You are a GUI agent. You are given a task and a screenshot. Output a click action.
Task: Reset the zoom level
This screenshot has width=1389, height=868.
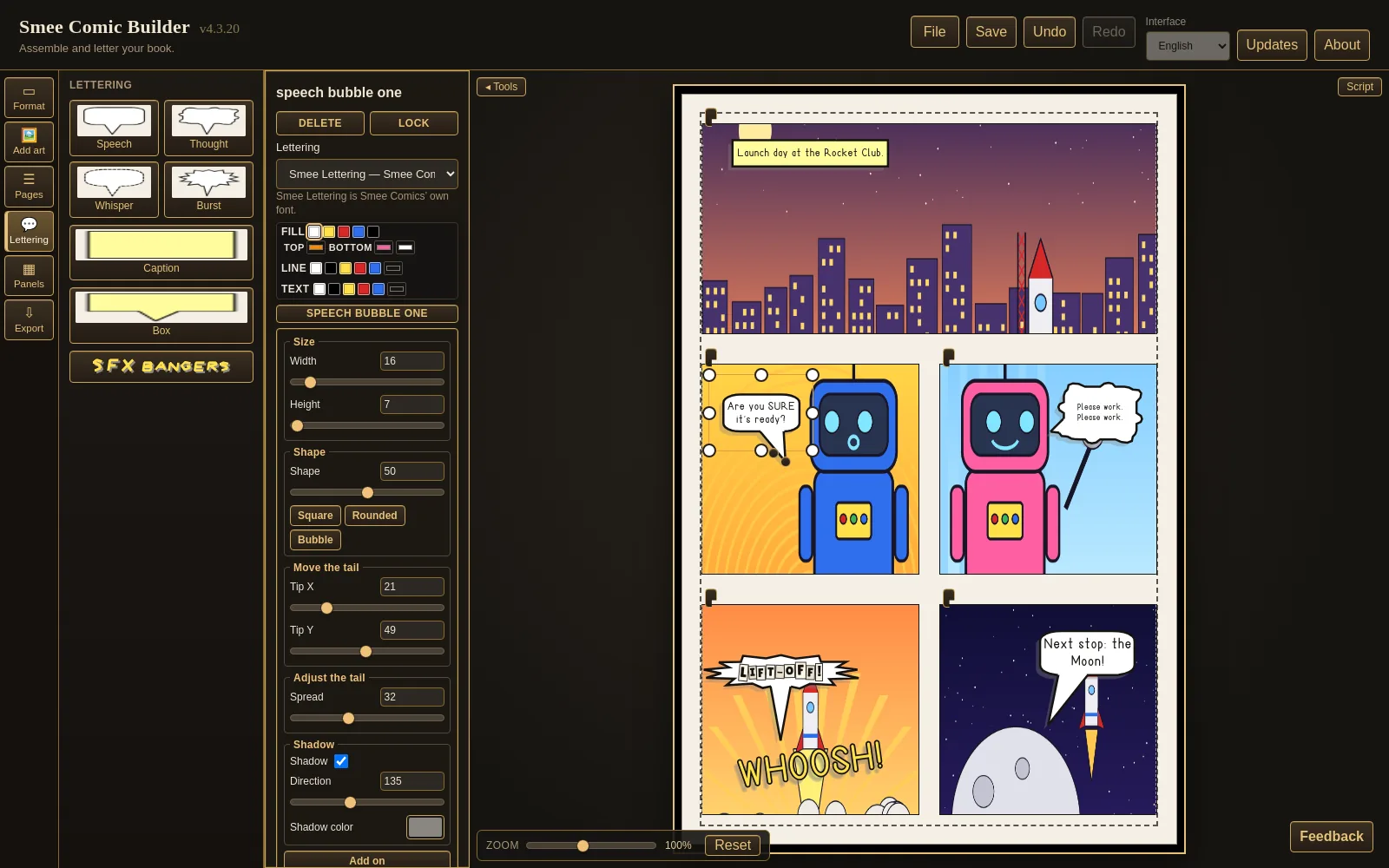[733, 845]
